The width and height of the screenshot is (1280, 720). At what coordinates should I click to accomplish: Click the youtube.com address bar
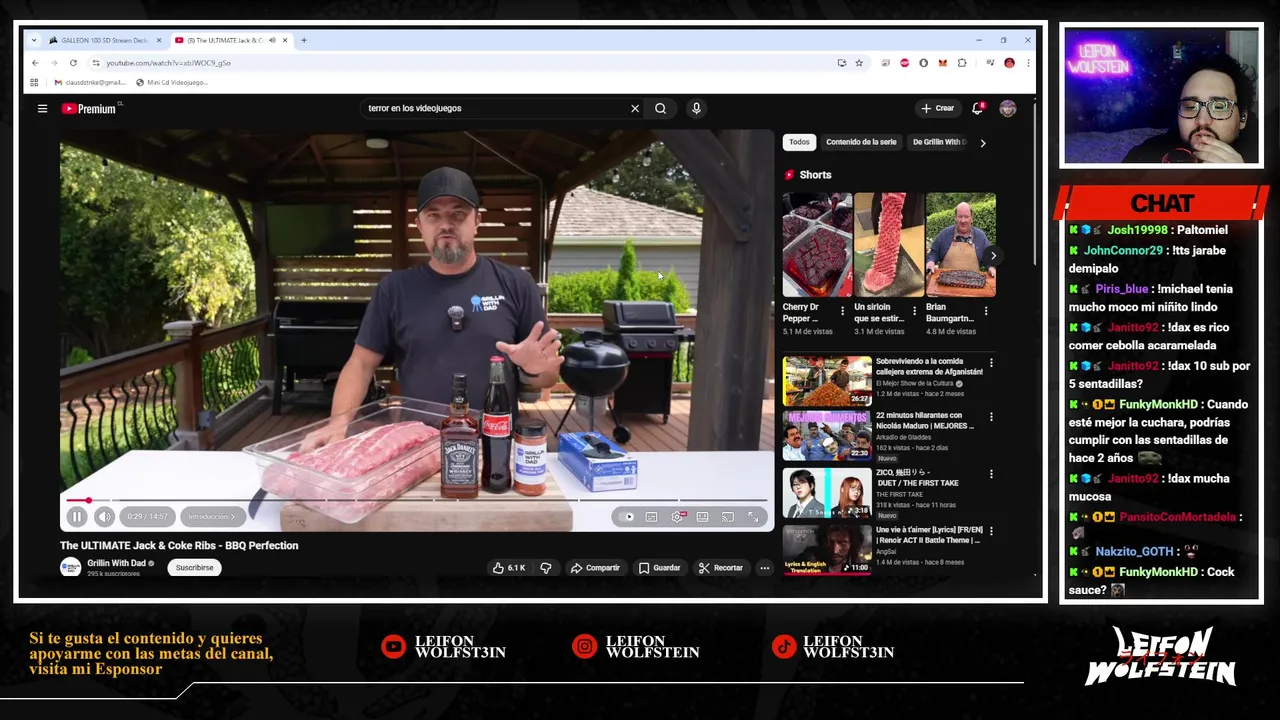pyautogui.click(x=460, y=63)
